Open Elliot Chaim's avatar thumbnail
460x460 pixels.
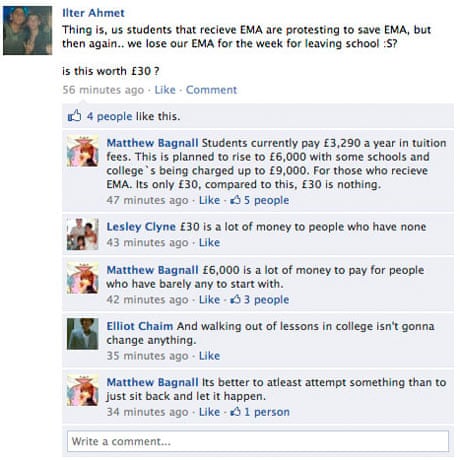[x=82, y=334]
